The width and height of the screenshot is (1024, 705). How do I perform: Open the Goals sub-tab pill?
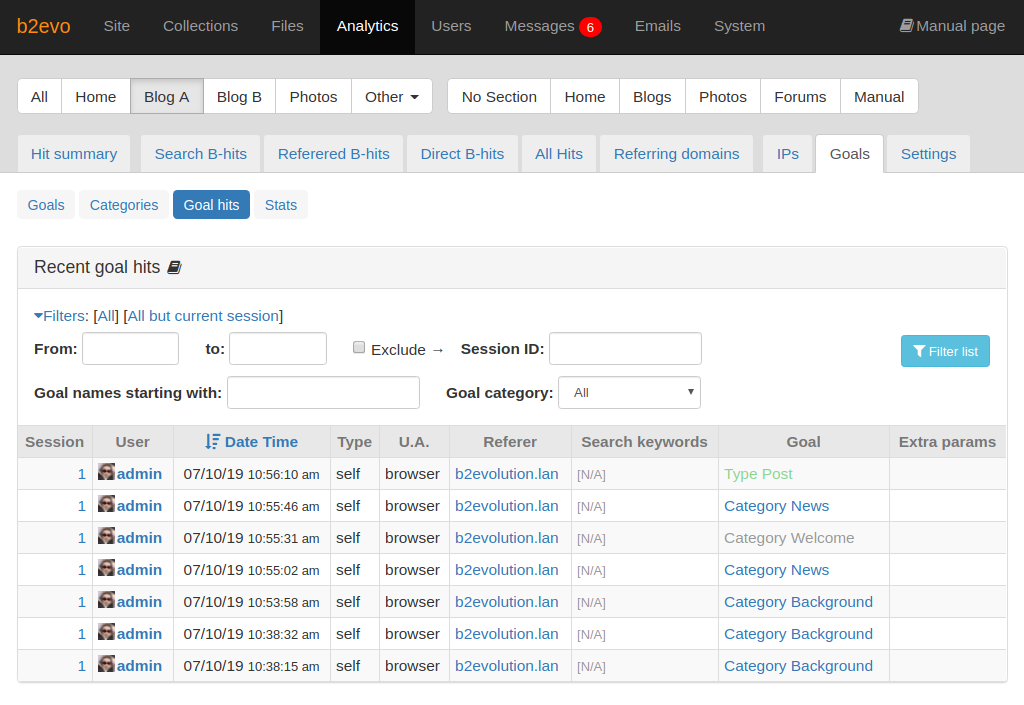46,205
